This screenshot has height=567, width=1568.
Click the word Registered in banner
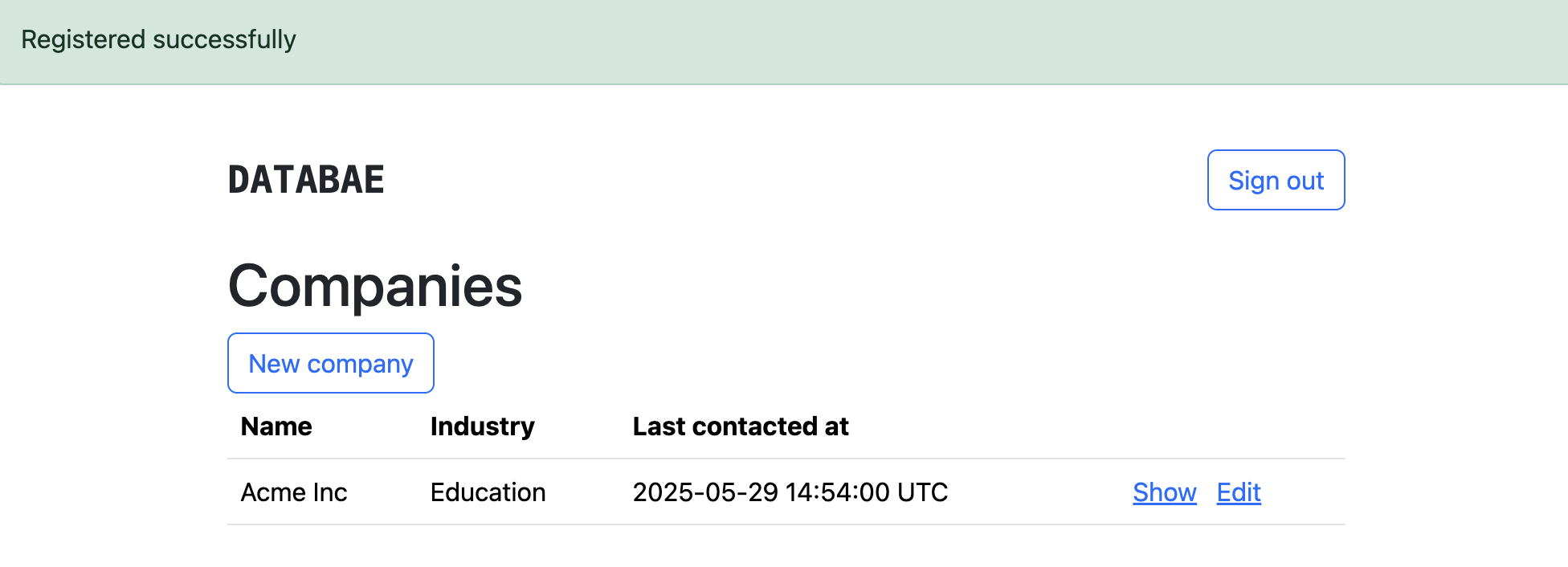[83, 39]
